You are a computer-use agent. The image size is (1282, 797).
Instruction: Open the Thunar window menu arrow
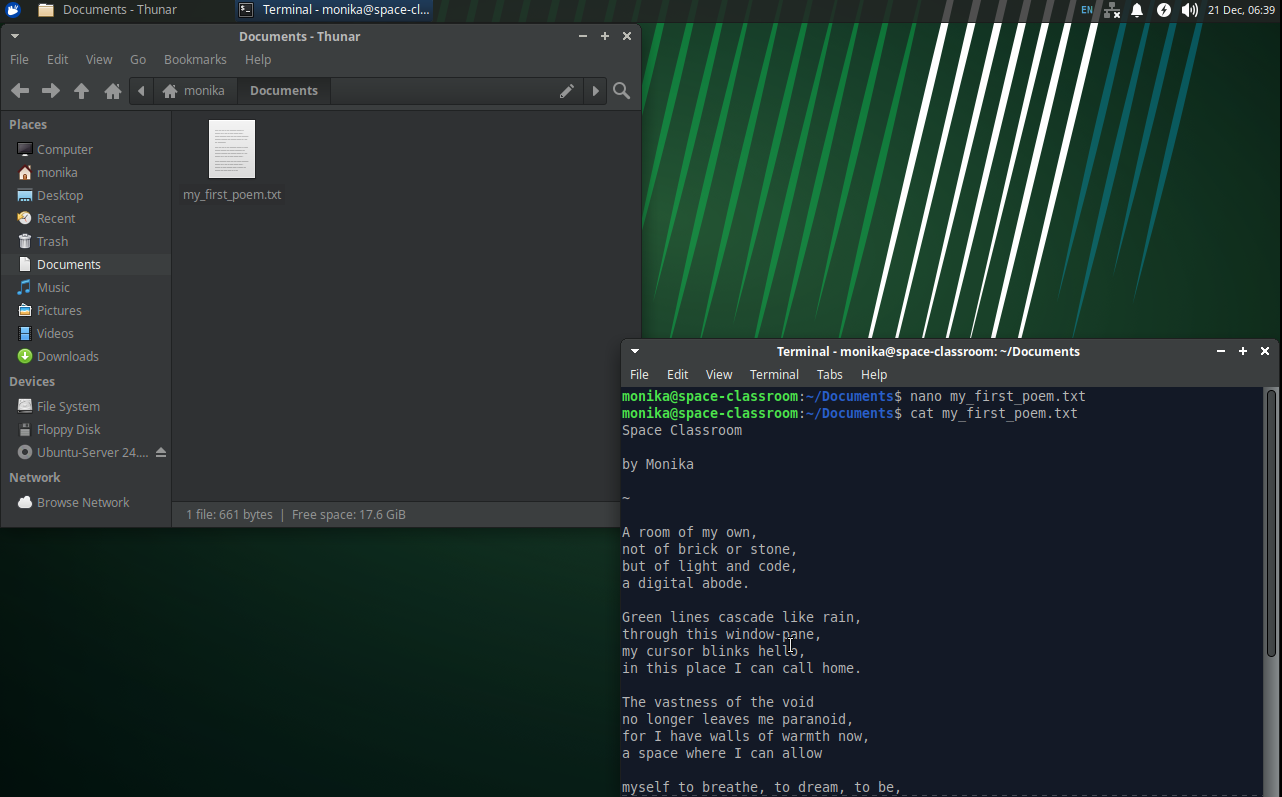point(14,36)
